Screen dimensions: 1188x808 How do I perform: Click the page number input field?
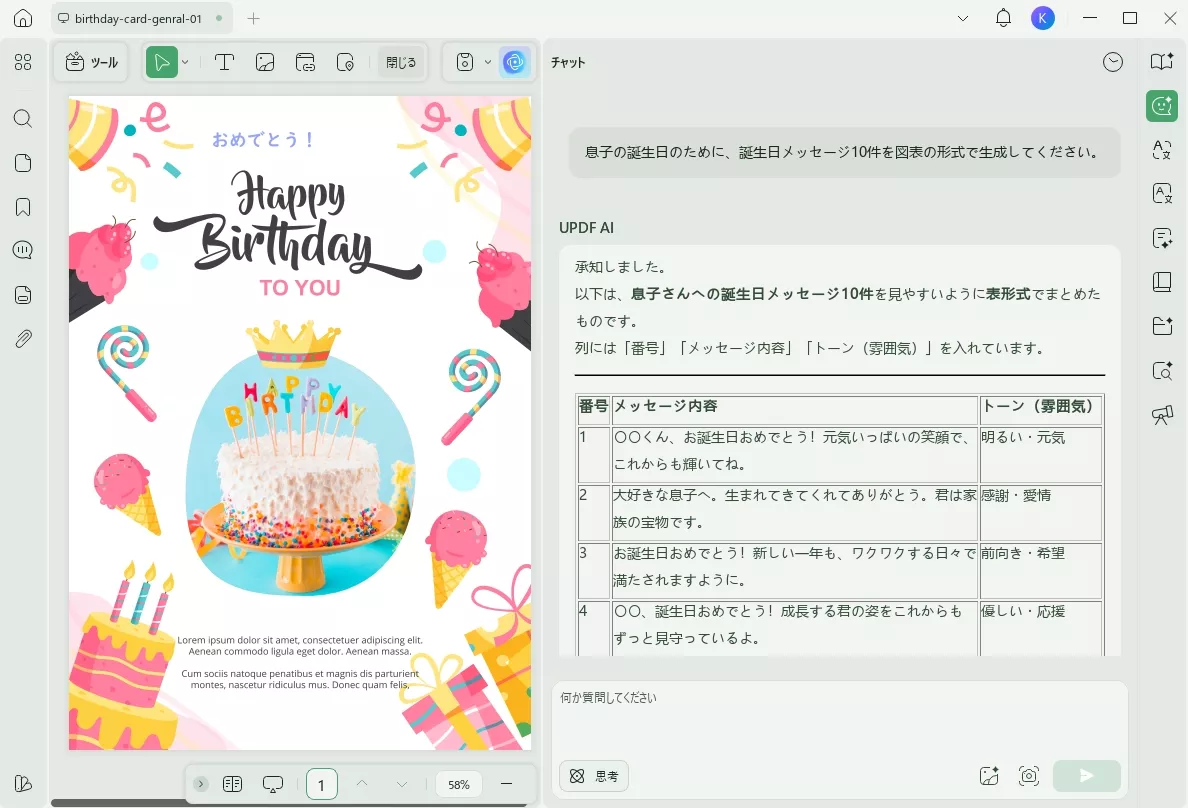click(x=321, y=784)
